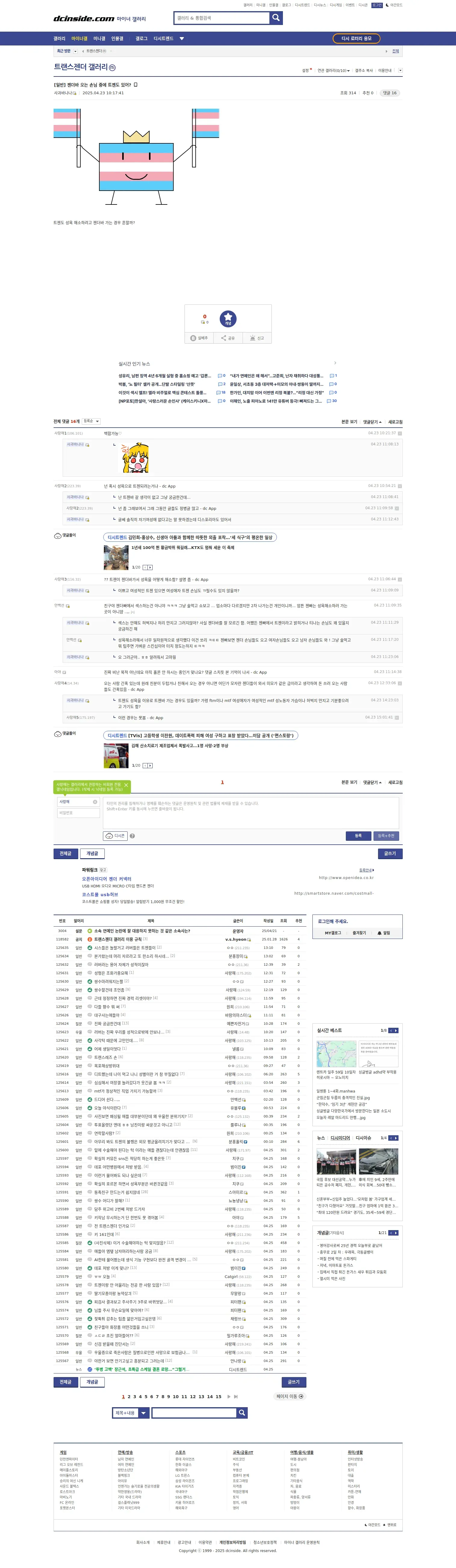
Task: Click the comment text area
Action: click(x=251, y=813)
